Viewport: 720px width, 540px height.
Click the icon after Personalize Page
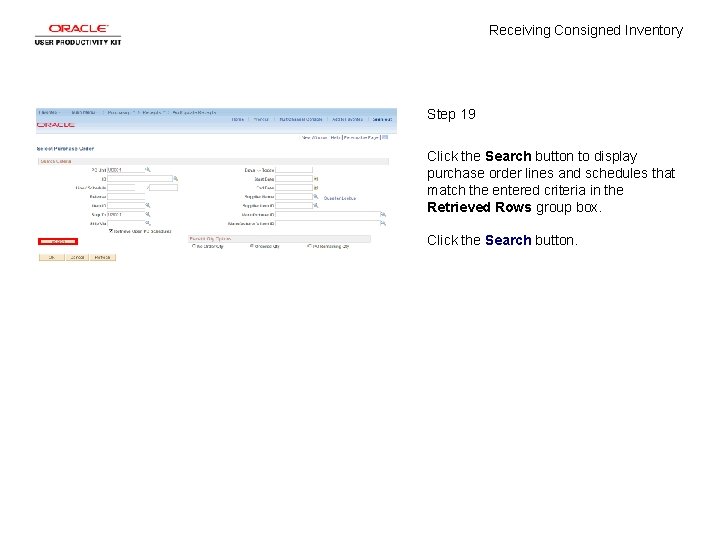point(385,137)
